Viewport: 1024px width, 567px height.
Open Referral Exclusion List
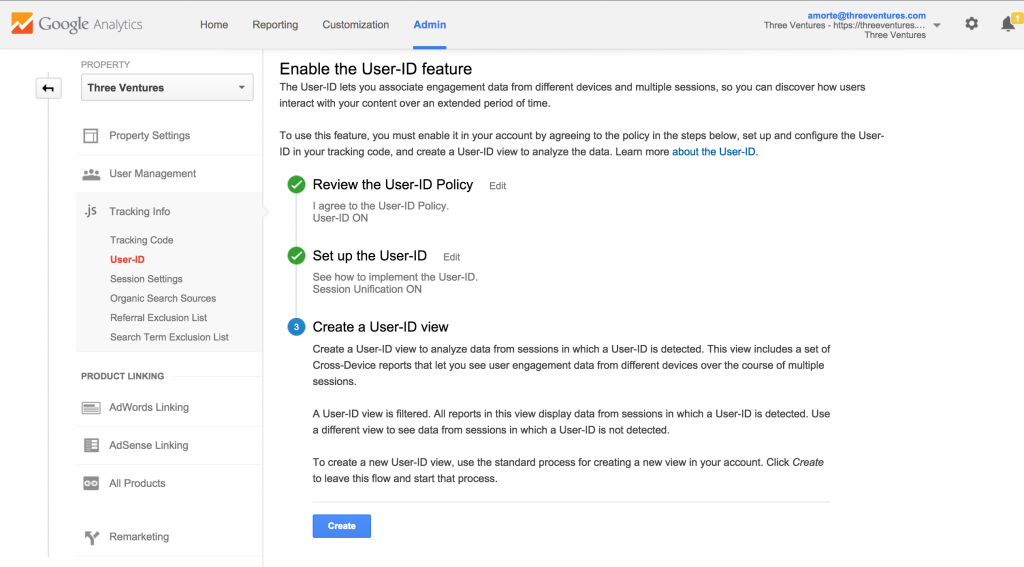(x=158, y=317)
